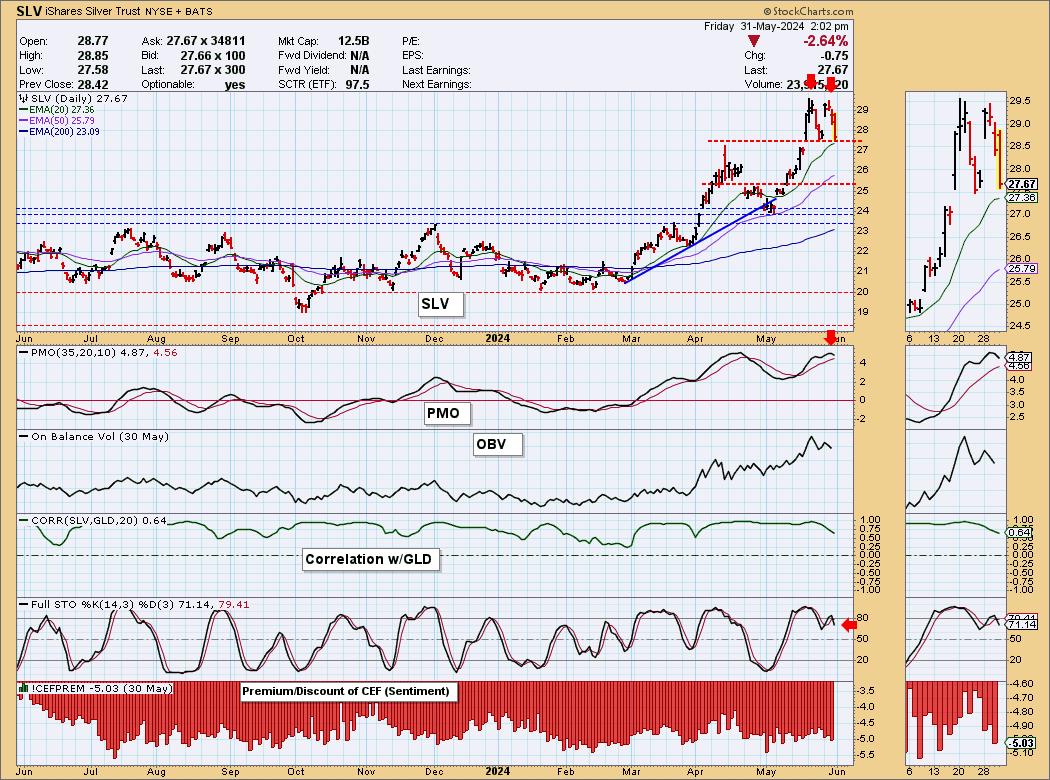Select the boxed OBV annotation label
This screenshot has width=1050, height=780.
497,444
